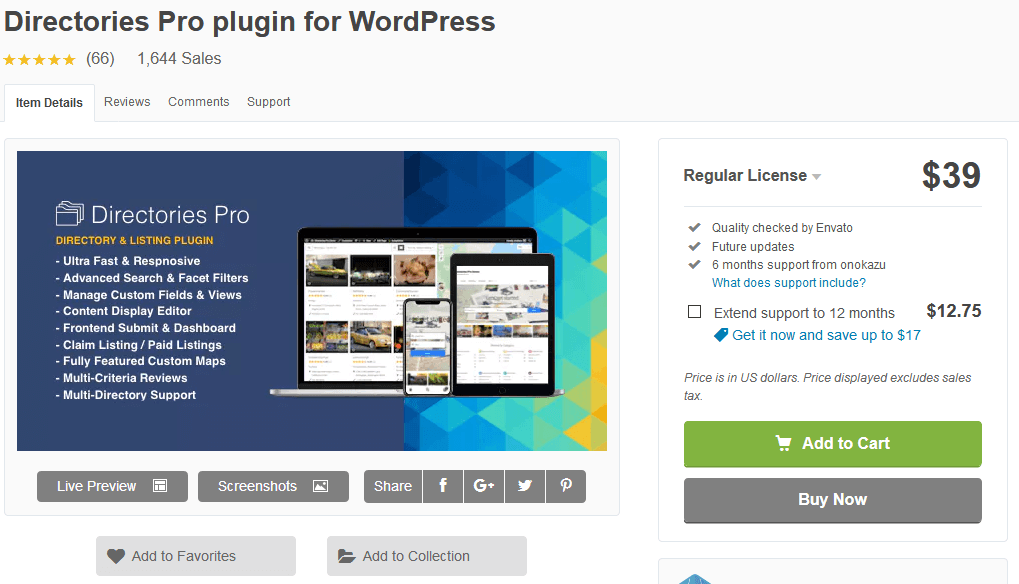Switch to the Reviews tab
Image resolution: width=1019 pixels, height=584 pixels.
click(x=127, y=102)
